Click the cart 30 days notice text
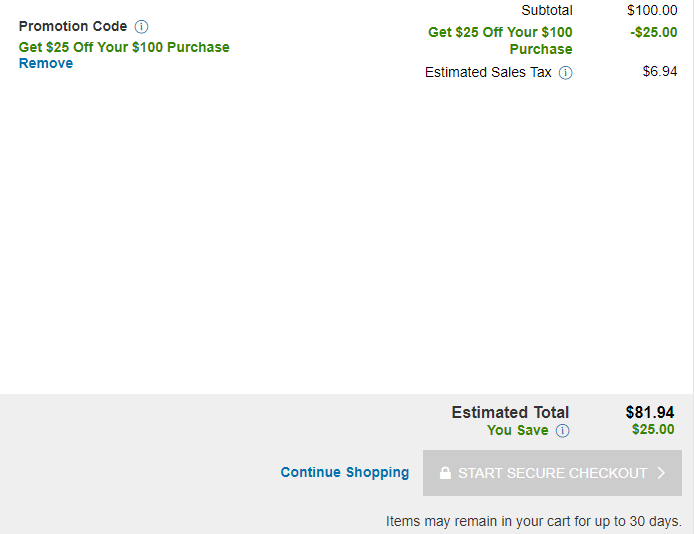The image size is (694, 534). (x=533, y=521)
